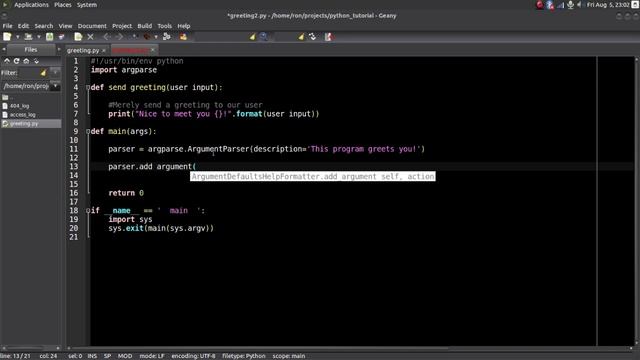This screenshot has height=360, width=640.
Task: Jump to line using the goto icon
Action: 313,37
